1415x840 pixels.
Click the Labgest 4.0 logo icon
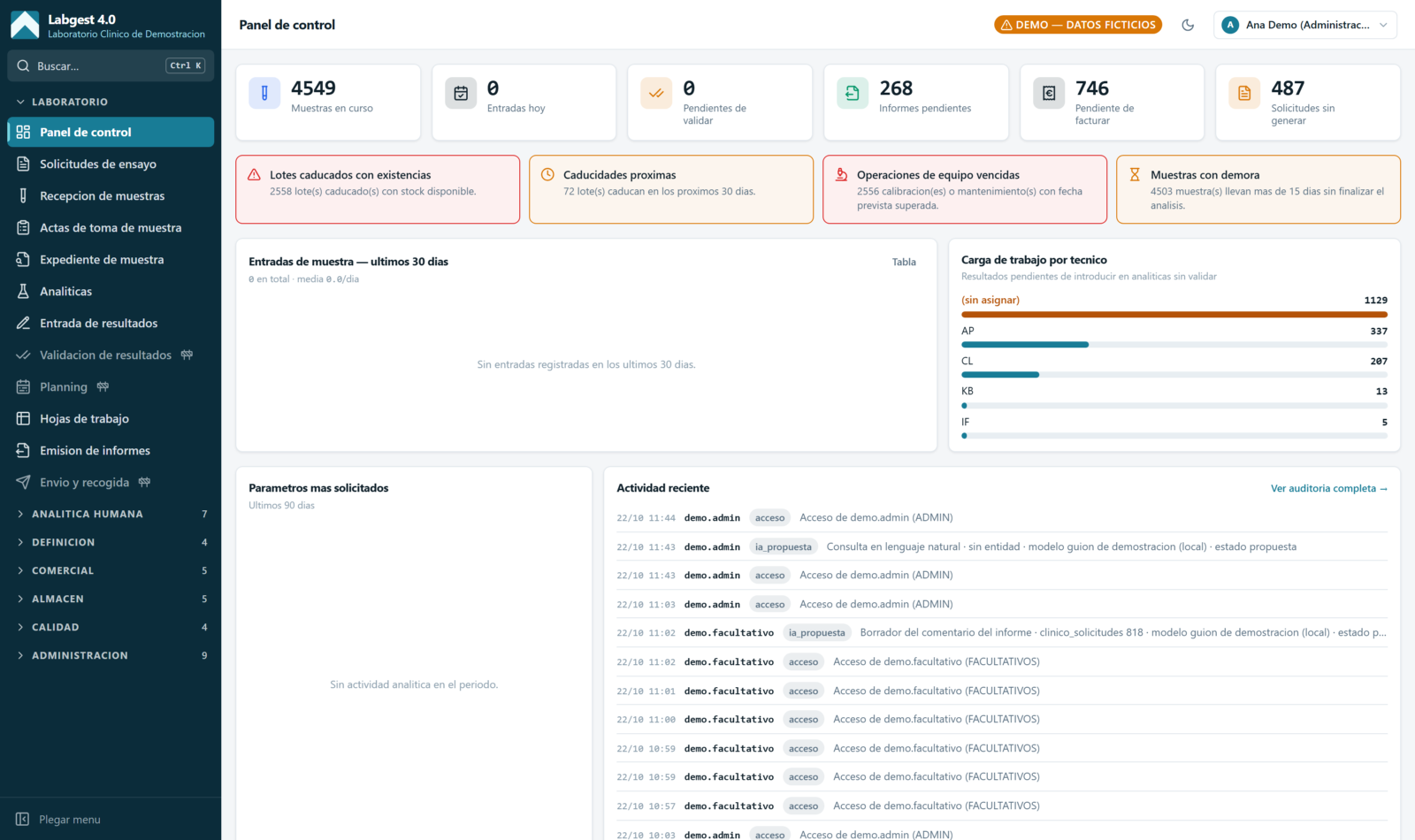25,25
